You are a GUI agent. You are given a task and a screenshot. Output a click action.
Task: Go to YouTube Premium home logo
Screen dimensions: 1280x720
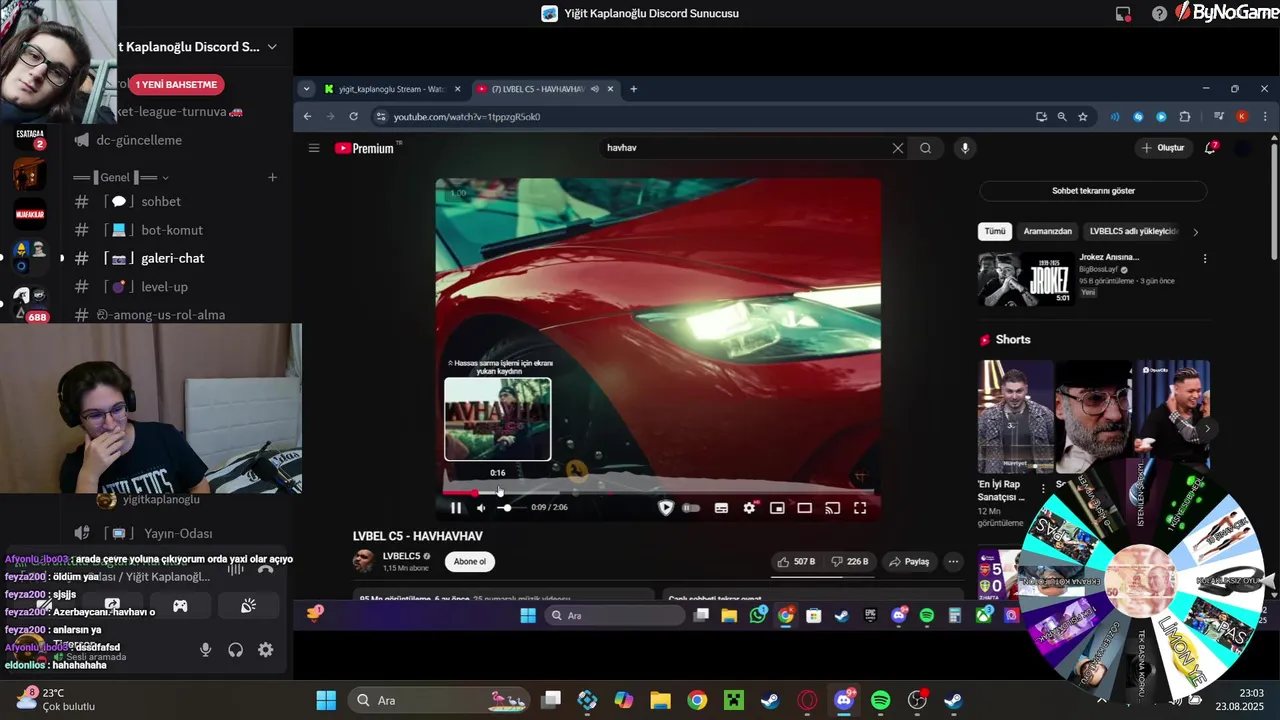364,148
